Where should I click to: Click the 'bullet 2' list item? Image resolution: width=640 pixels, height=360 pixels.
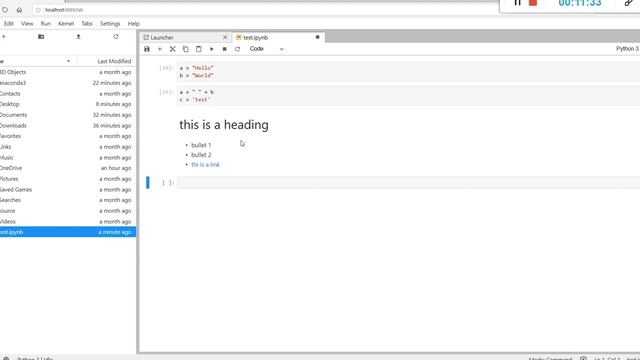(x=201, y=155)
